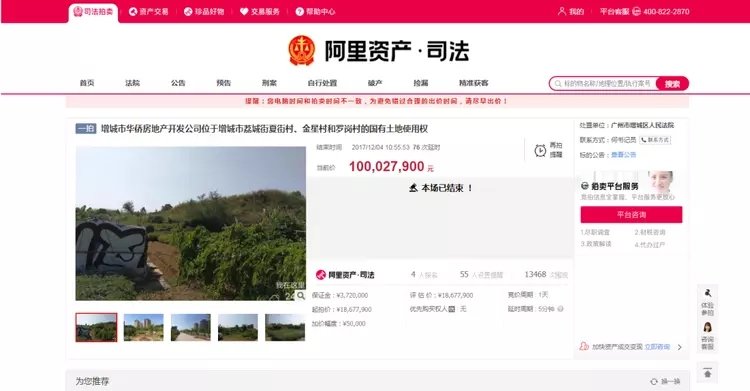Select the second thumbnail with buildings

pos(143,327)
